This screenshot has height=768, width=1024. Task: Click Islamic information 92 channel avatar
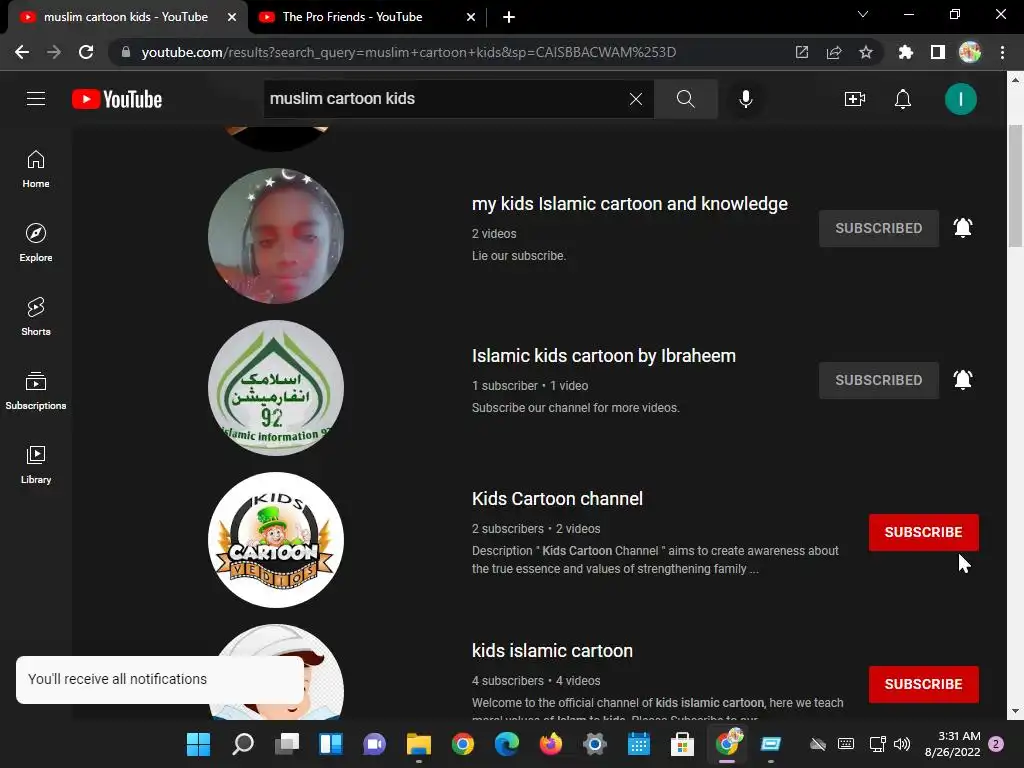tap(276, 388)
